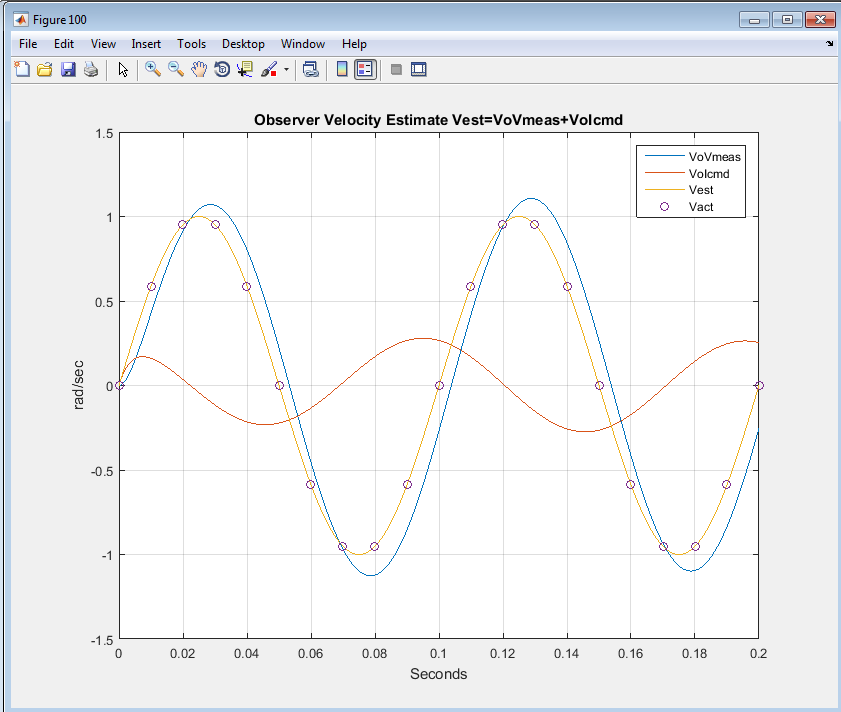Click the Vact marker at 0.05 seconds
Screen dimensions: 841x712
(x=279, y=385)
